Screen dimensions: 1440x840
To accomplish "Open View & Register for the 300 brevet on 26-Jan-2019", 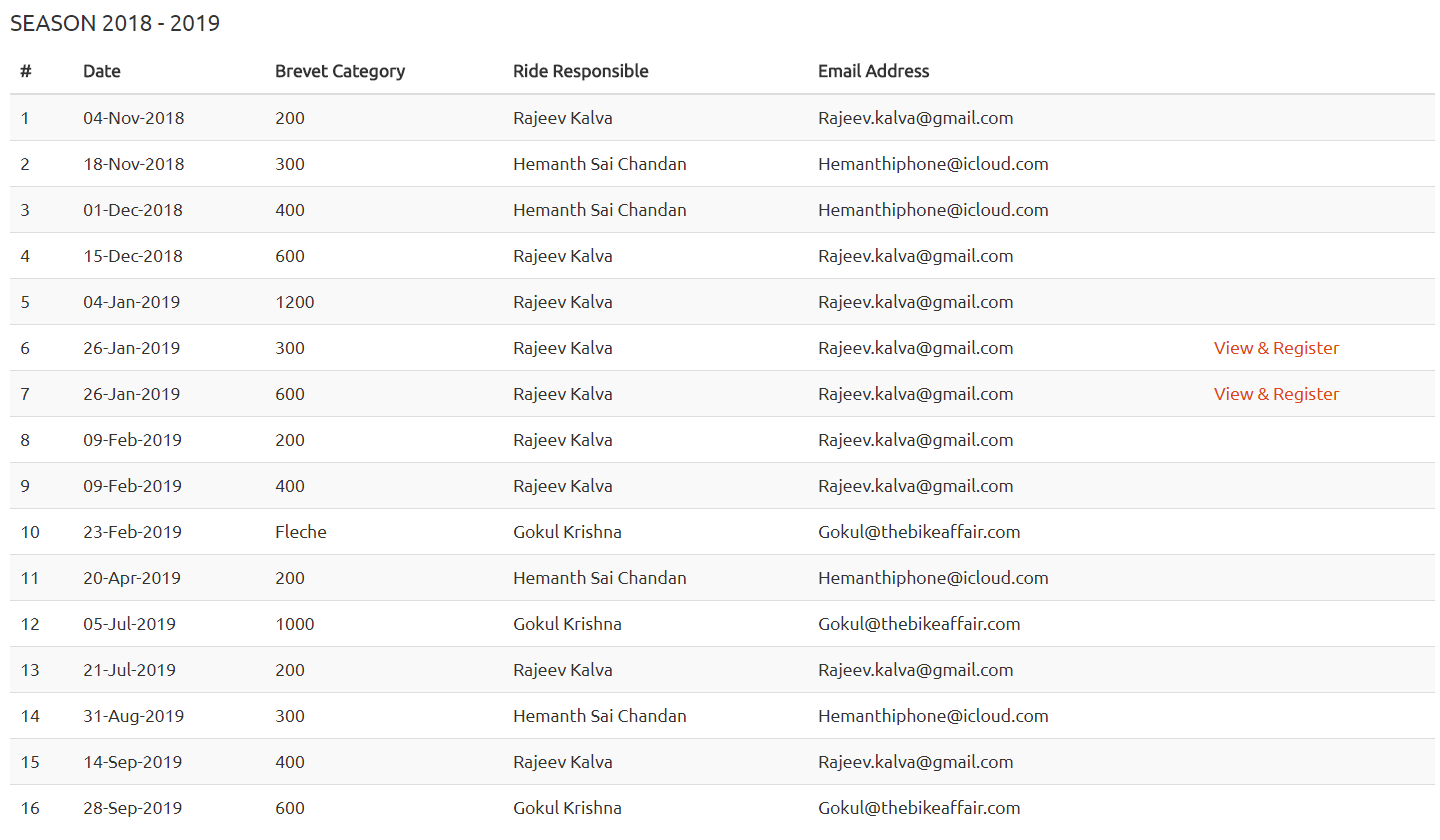I will click(x=1276, y=348).
